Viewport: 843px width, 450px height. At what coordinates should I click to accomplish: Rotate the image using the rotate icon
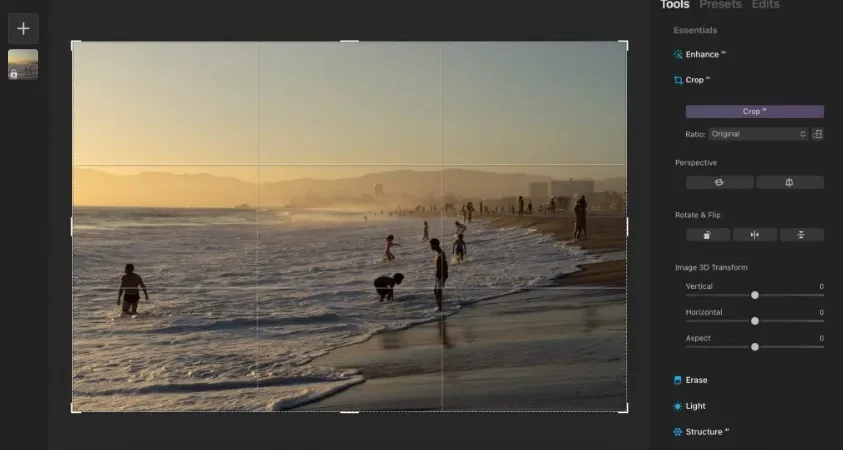[708, 235]
